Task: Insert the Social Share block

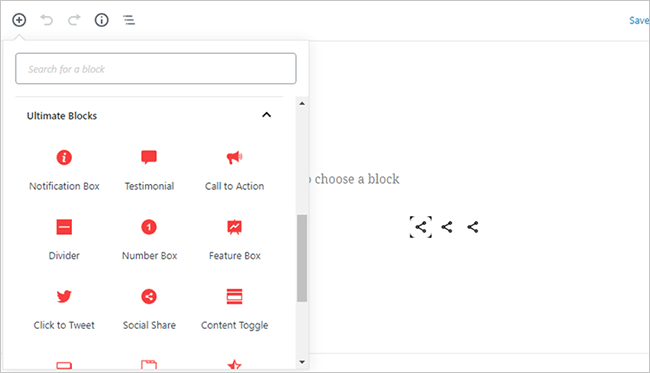Action: click(x=149, y=310)
